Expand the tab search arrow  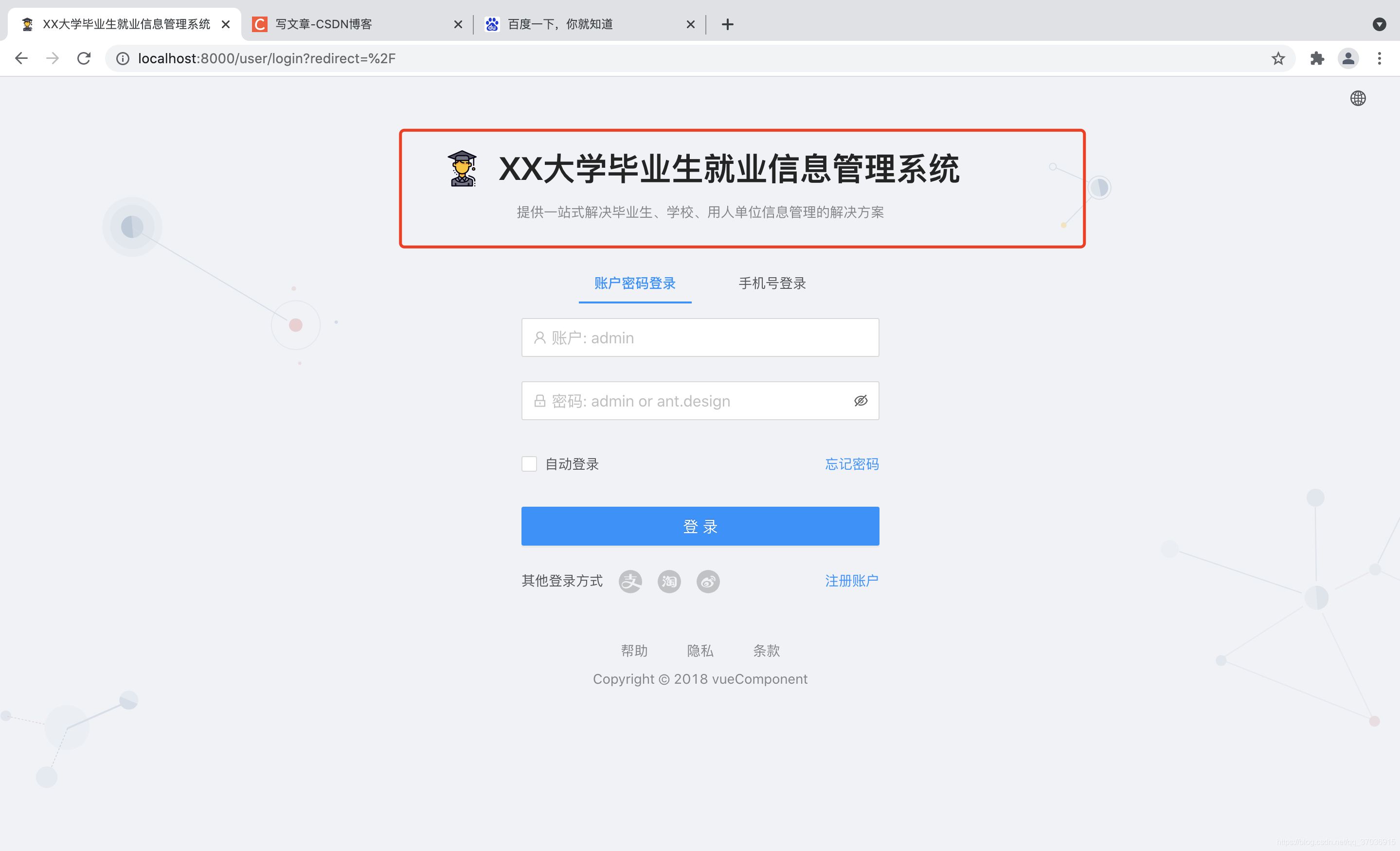[1379, 24]
